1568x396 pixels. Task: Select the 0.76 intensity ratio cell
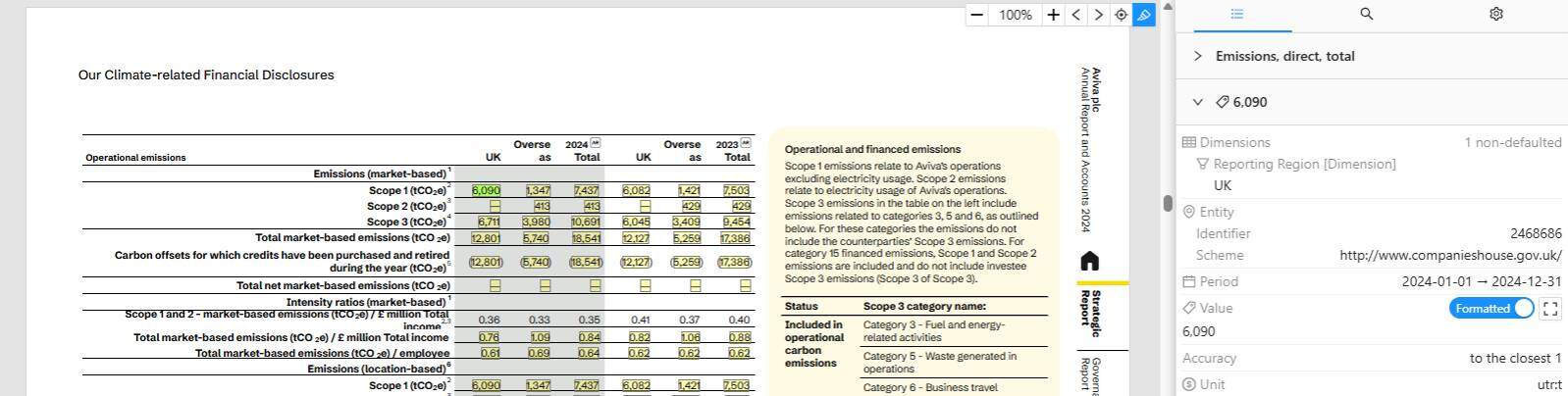[490, 337]
